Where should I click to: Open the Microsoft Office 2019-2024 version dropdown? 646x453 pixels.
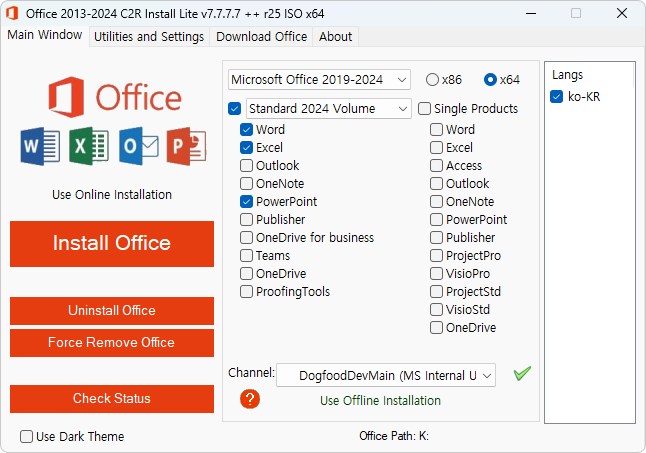319,79
